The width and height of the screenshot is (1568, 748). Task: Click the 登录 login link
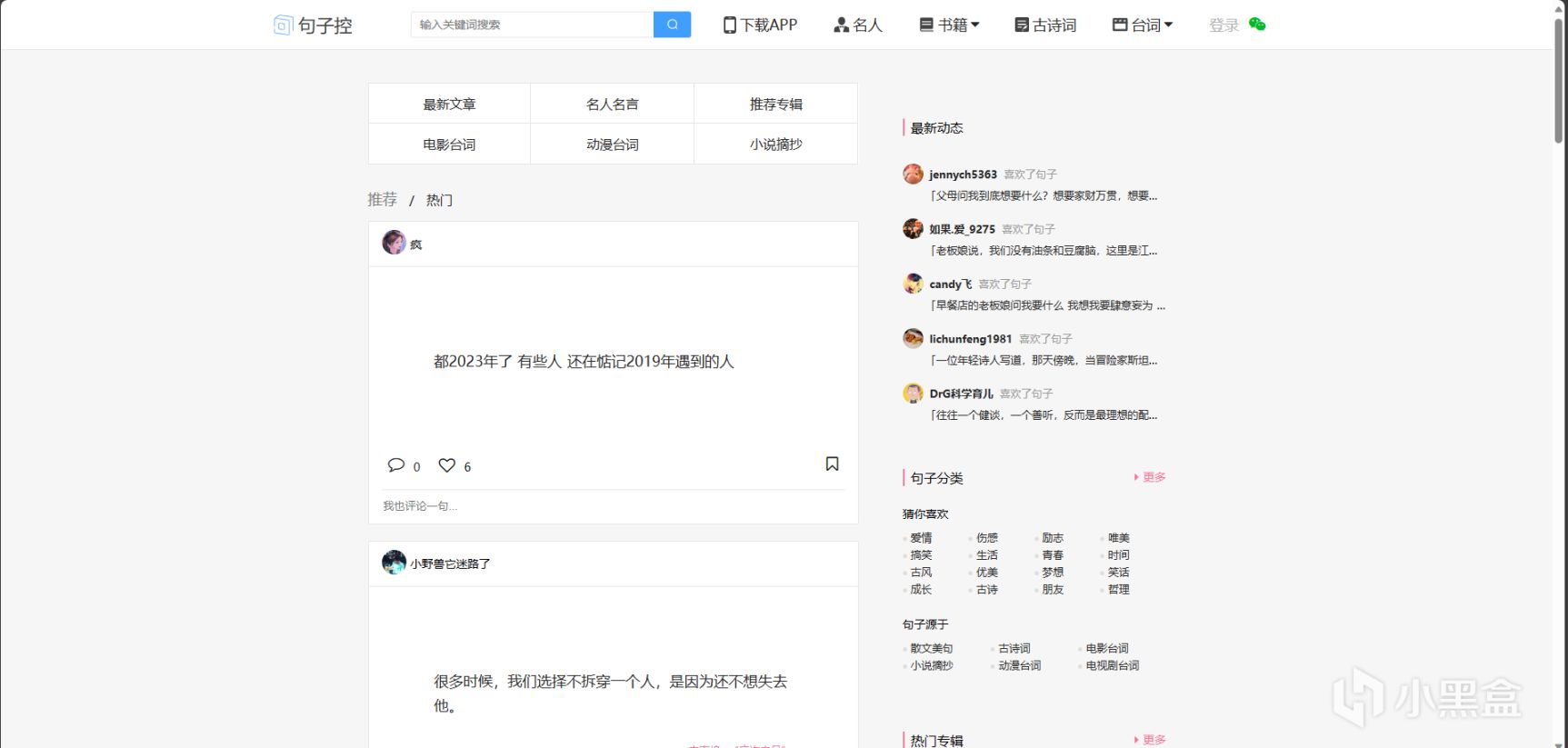pyautogui.click(x=1223, y=25)
